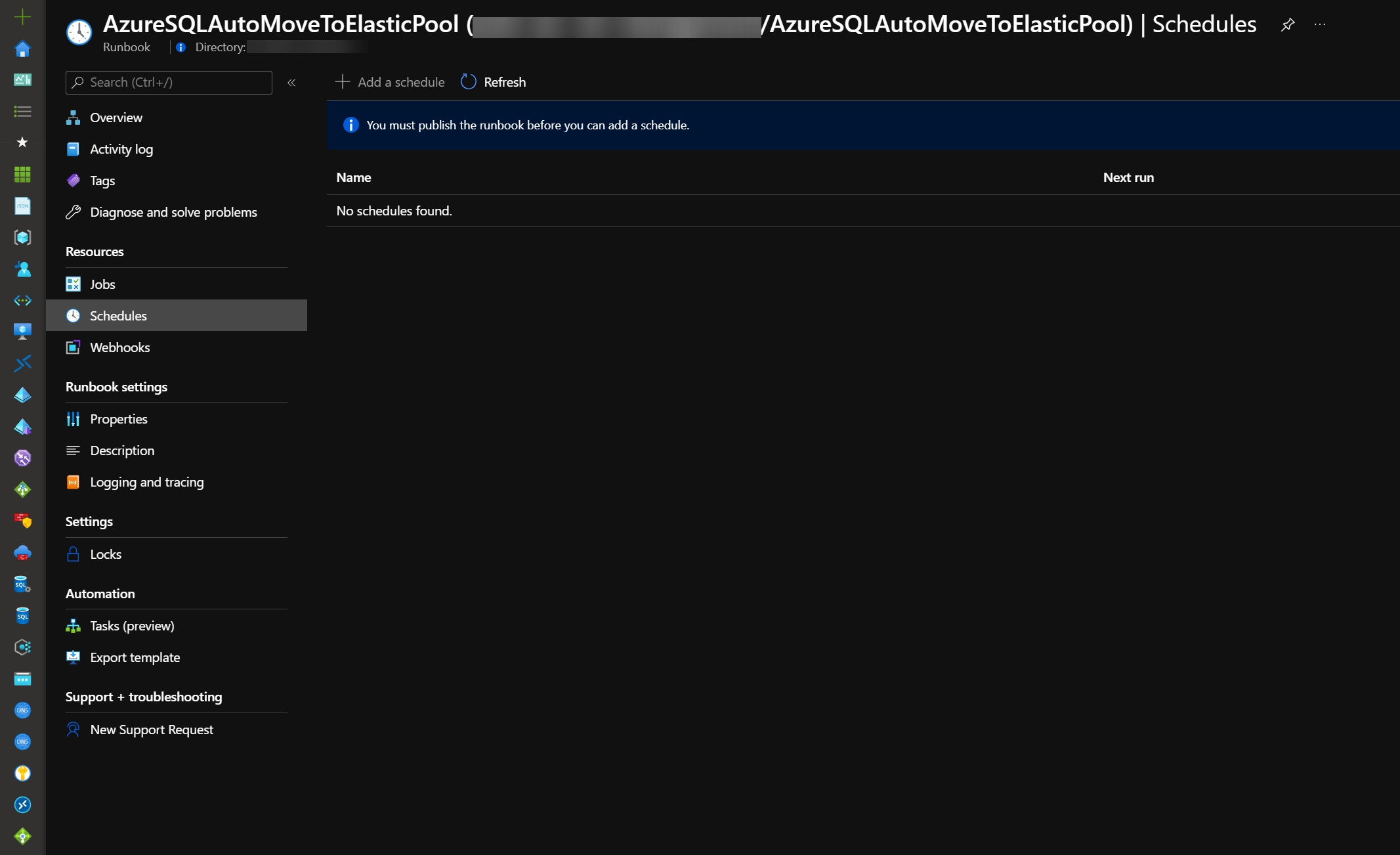Open Logging and tracing settings
Viewport: 1400px width, 855px height.
[146, 482]
